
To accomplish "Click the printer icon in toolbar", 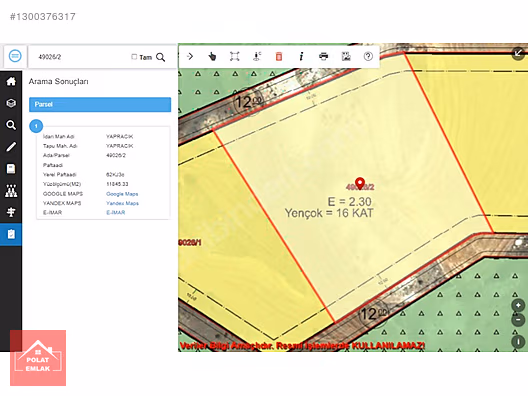I will 324,56.
